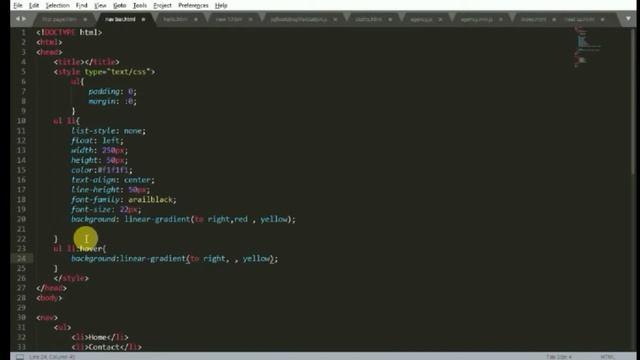
Task: Click the 'float: left;' line
Action: 97,140
